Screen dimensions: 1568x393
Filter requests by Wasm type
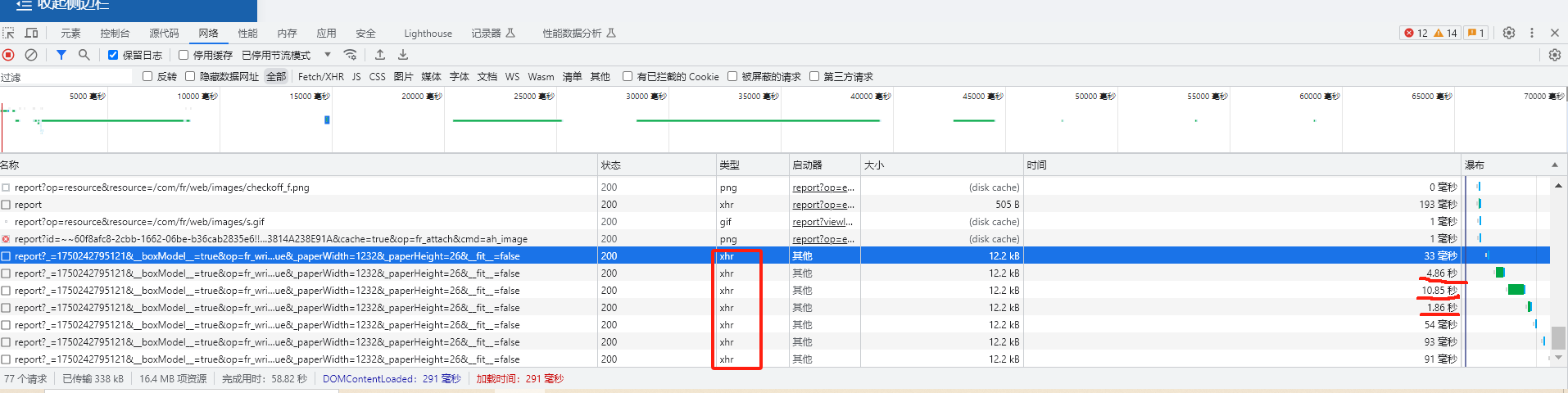[x=541, y=76]
